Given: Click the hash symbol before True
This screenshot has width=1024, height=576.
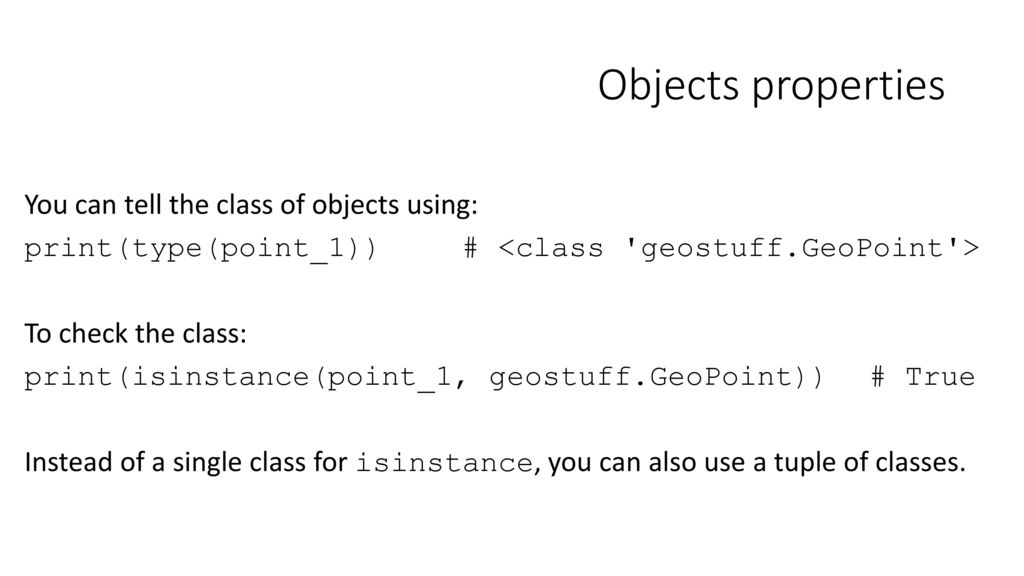Looking at the screenshot, I should click(x=878, y=377).
